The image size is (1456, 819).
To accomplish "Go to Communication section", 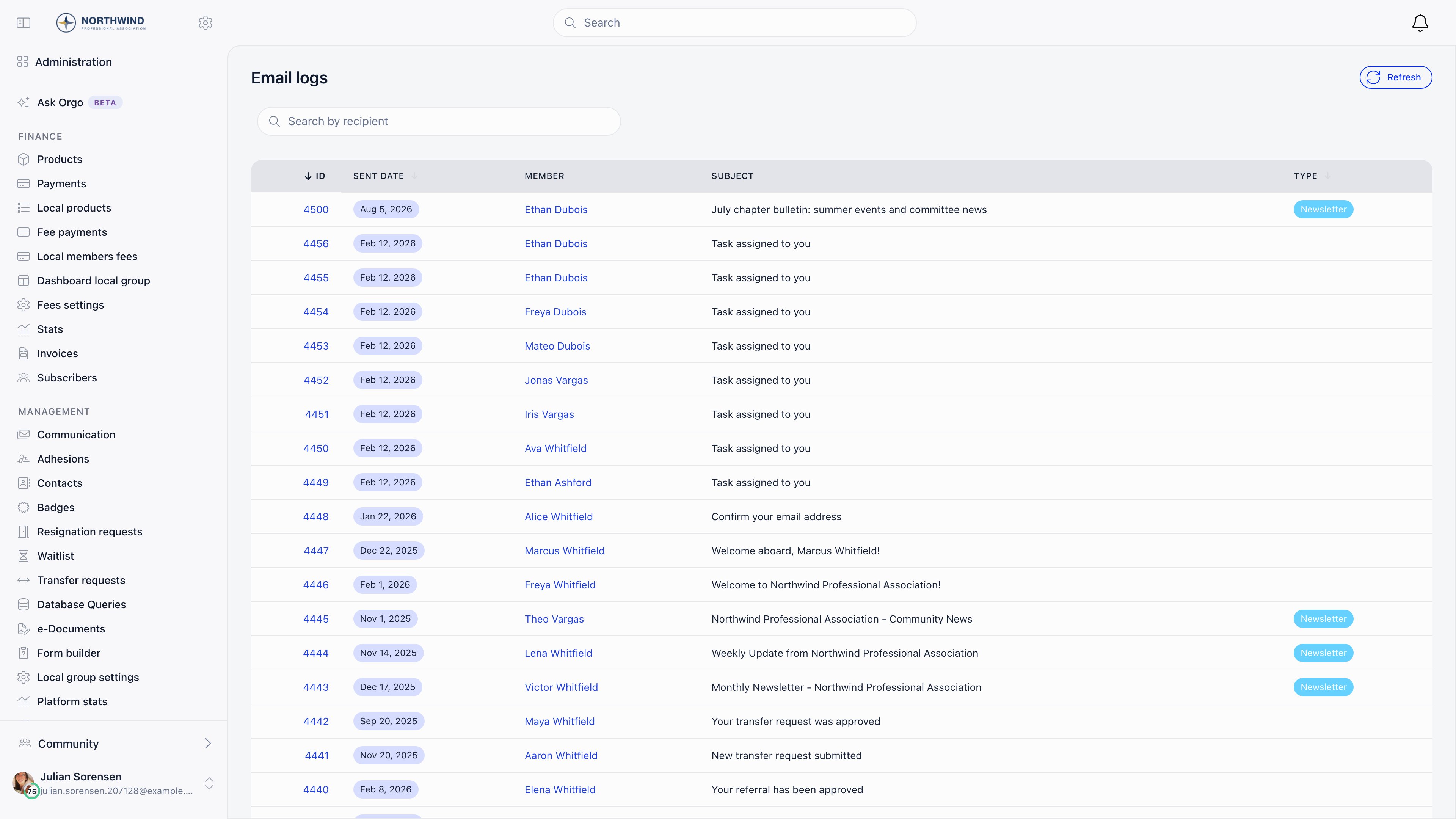I will pyautogui.click(x=76, y=435).
